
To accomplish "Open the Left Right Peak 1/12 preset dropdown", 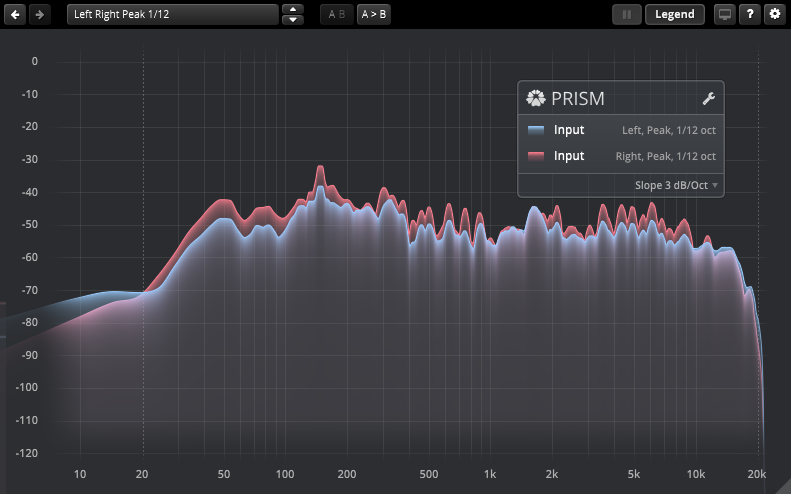I will 172,15.
